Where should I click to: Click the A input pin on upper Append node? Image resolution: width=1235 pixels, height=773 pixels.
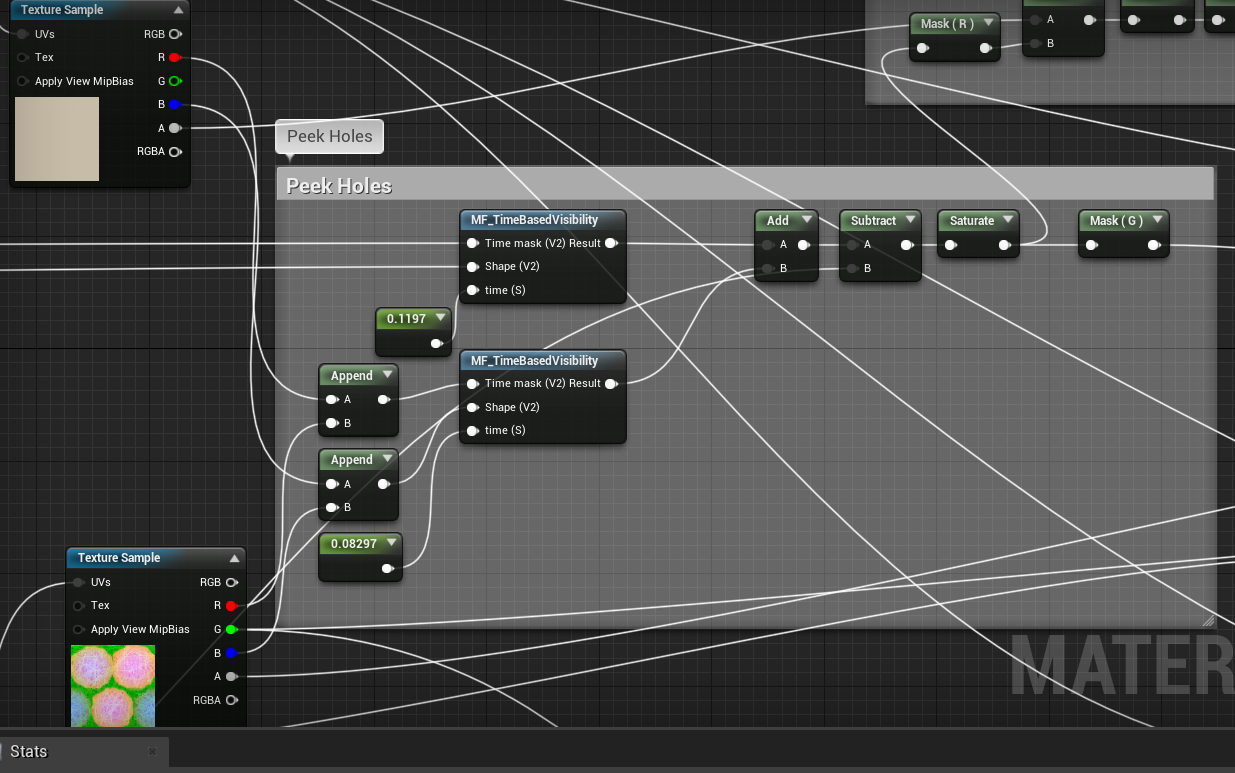331,400
